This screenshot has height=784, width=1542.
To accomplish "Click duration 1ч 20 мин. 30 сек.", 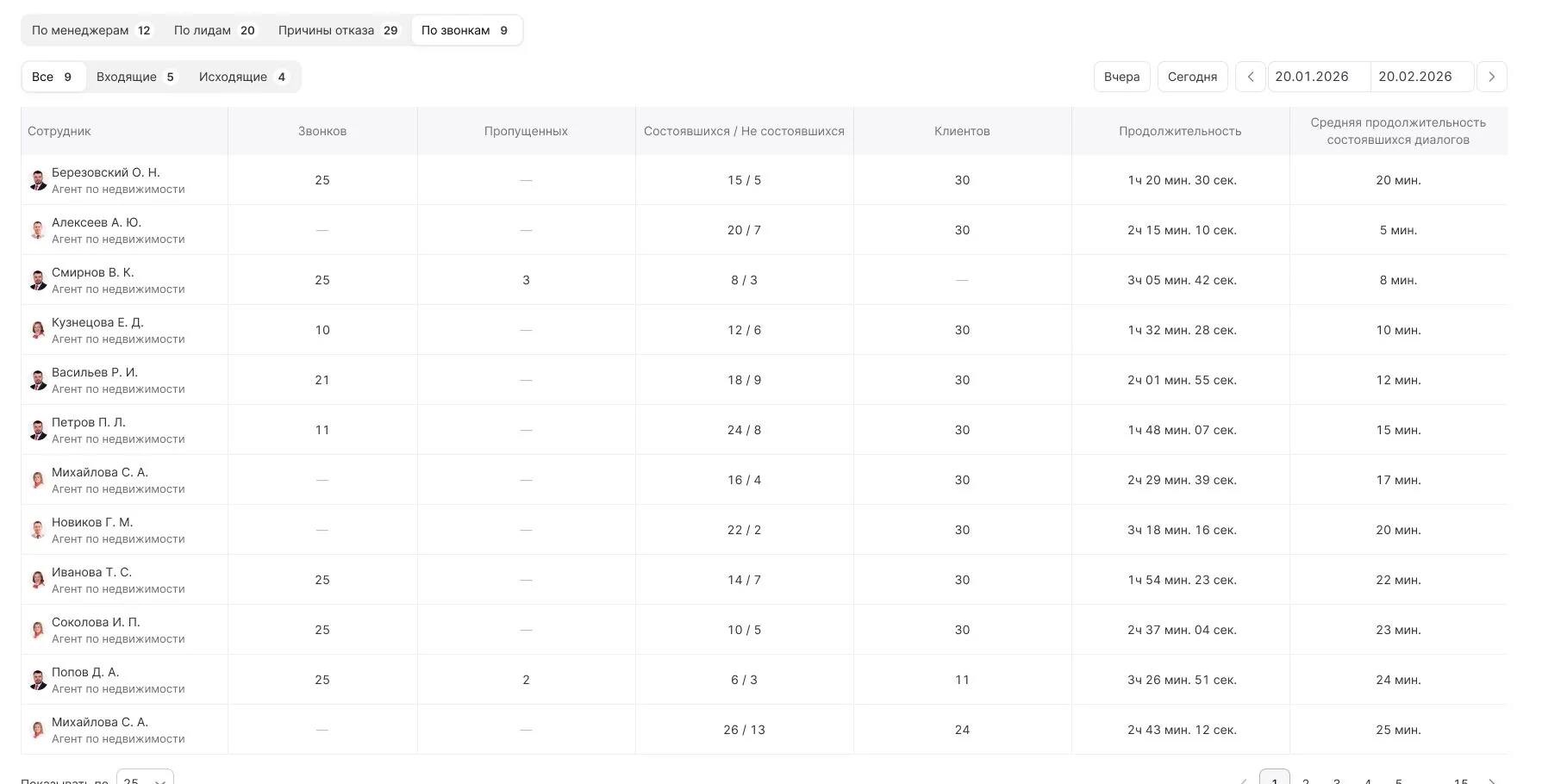I will 1182,180.
